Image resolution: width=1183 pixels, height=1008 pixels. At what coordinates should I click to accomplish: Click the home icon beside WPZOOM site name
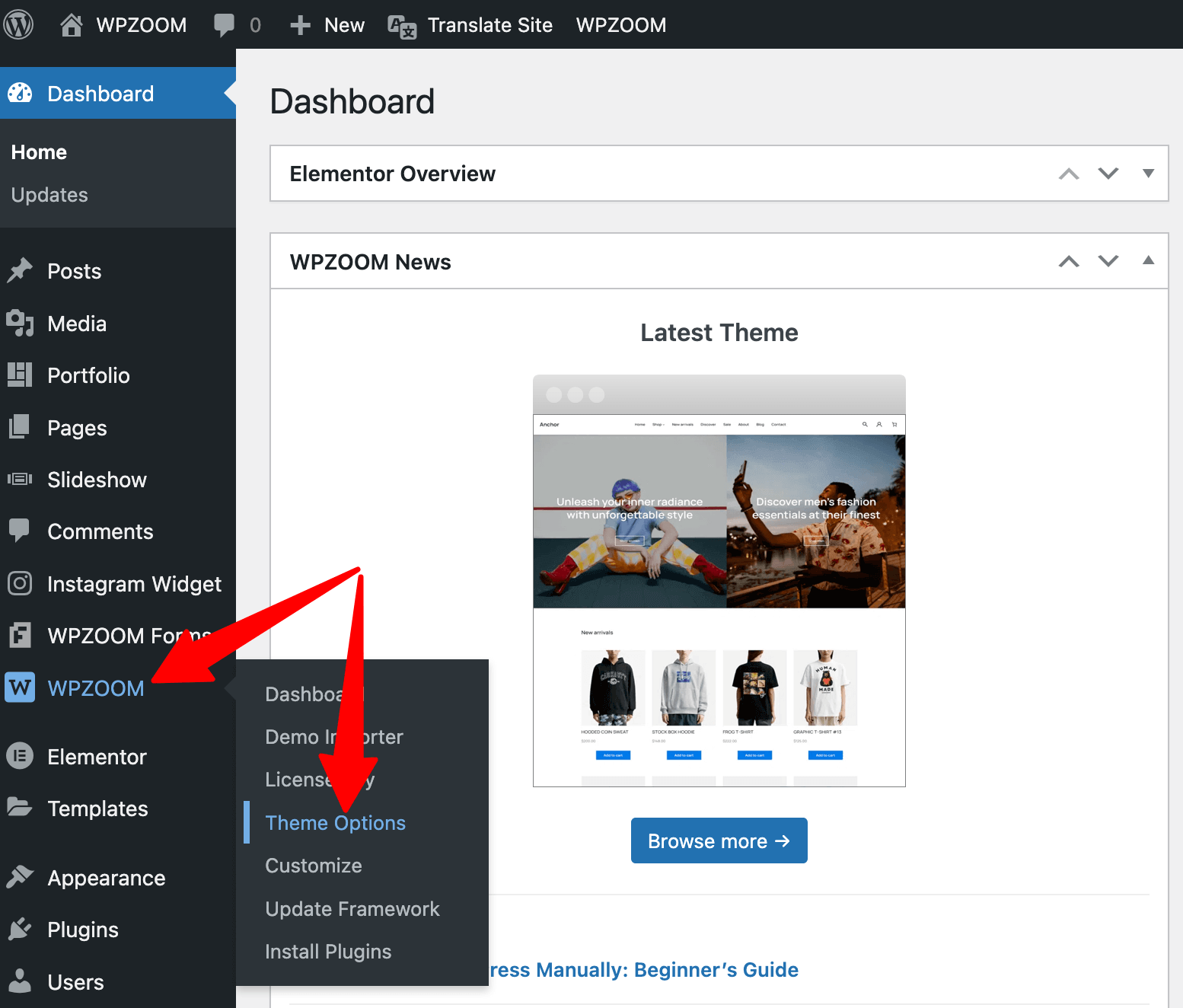tap(71, 25)
